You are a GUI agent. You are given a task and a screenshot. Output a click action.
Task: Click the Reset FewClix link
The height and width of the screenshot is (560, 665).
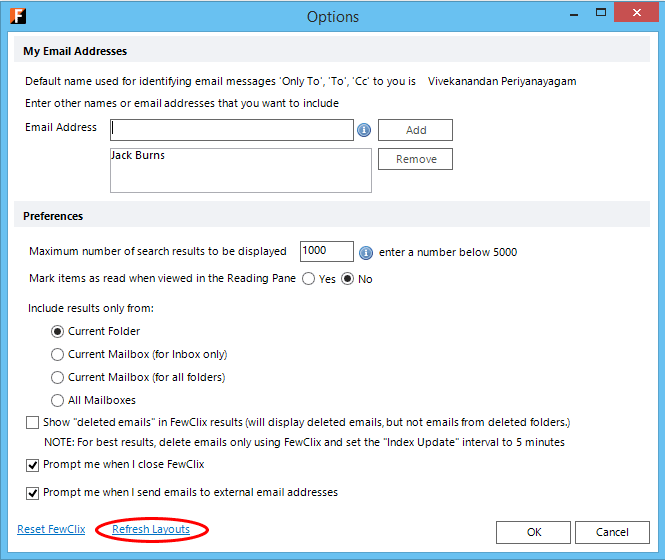pyautogui.click(x=51, y=529)
